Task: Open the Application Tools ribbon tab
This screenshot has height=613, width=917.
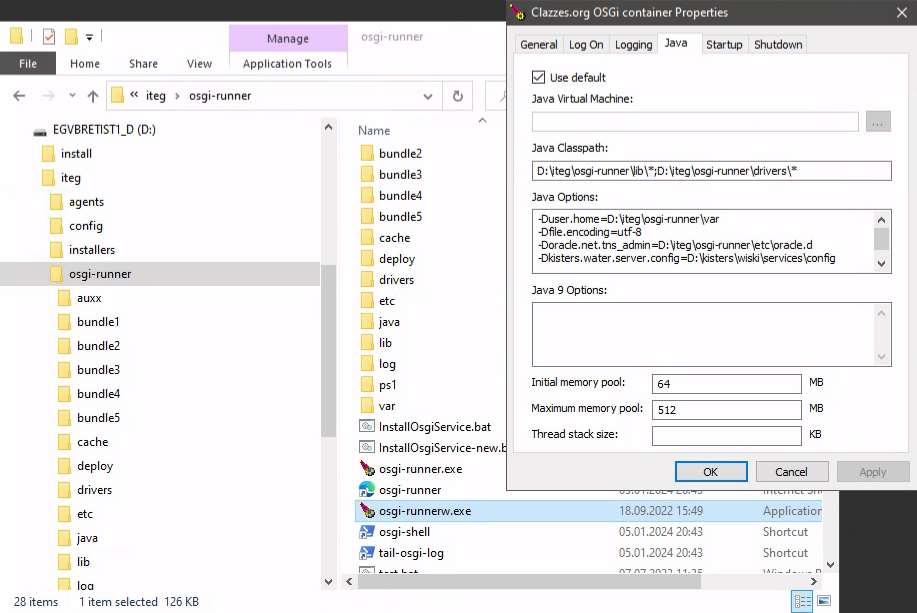Action: pos(288,63)
